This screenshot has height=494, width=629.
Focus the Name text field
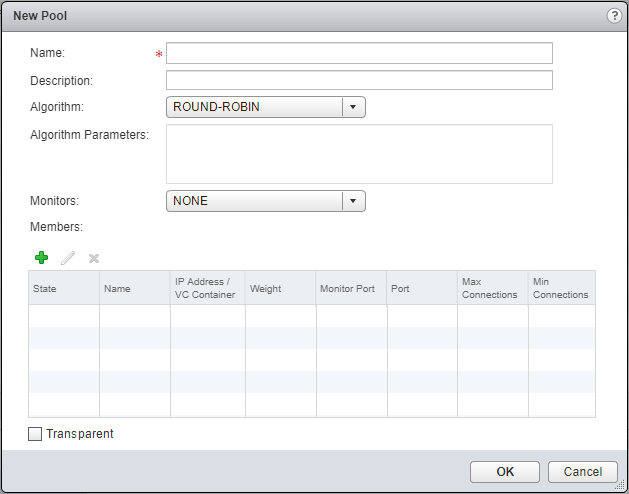tap(359, 53)
